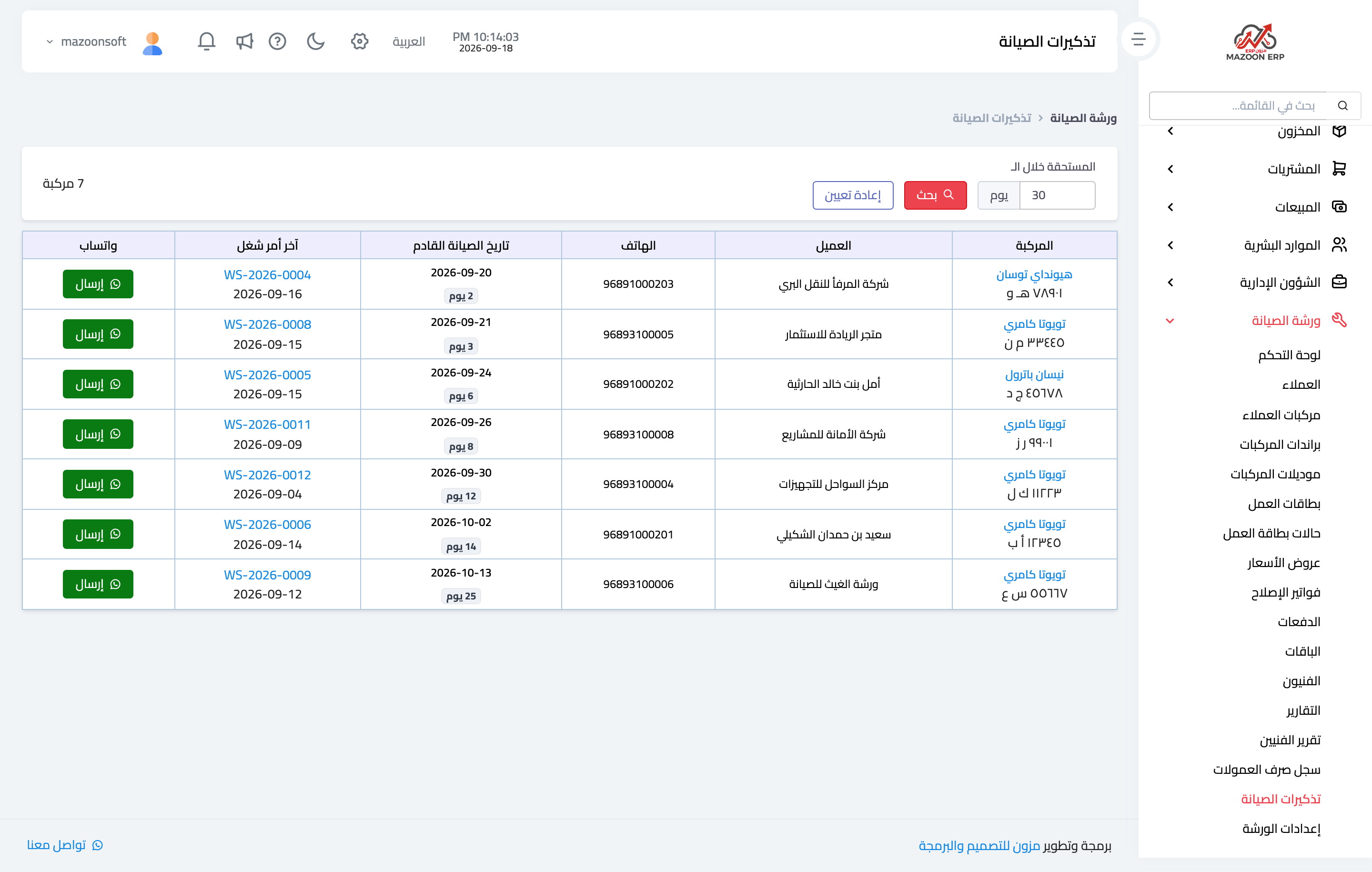Open سجل صرف العمولات menu item

click(1267, 770)
